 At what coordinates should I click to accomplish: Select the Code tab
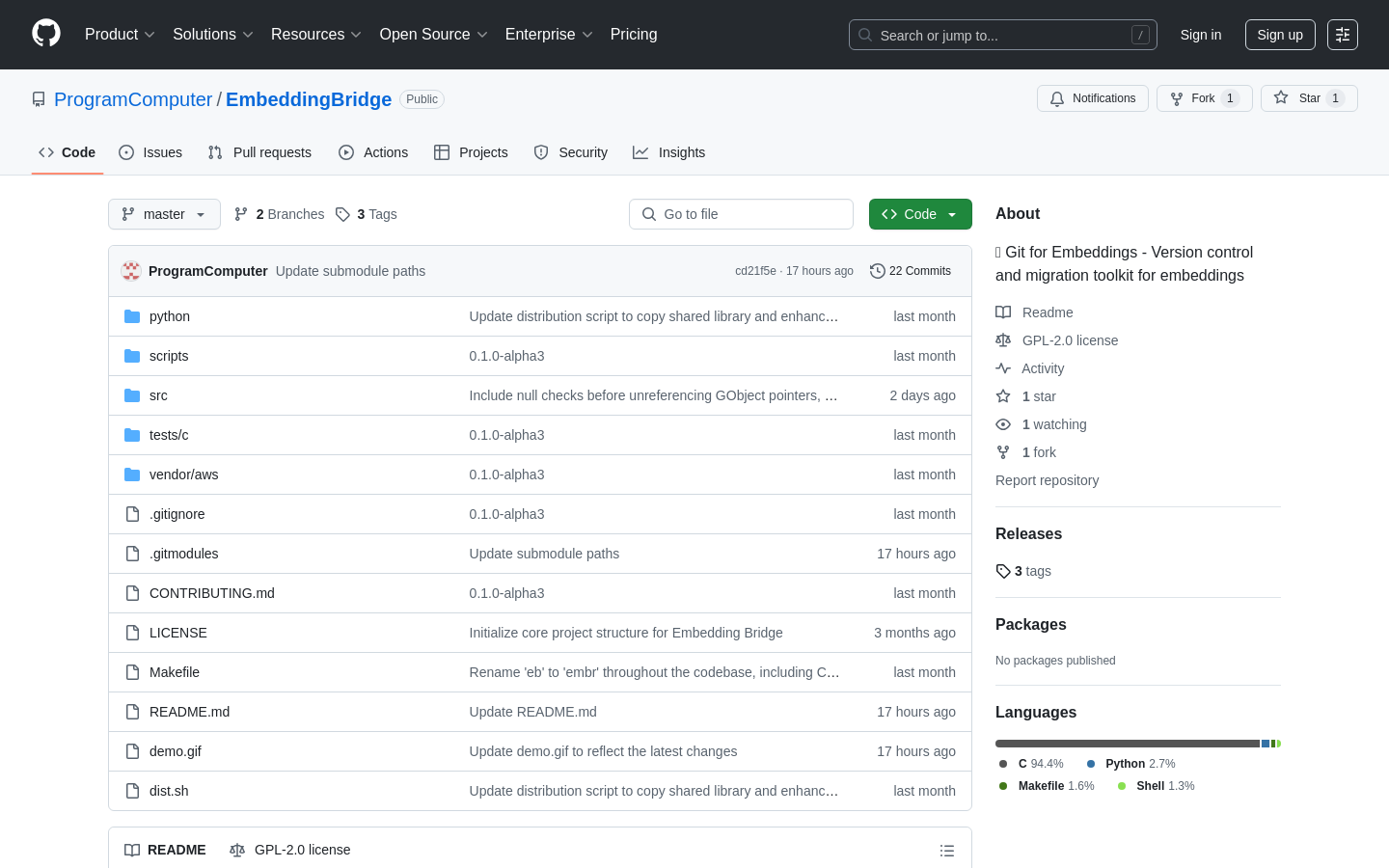[68, 152]
